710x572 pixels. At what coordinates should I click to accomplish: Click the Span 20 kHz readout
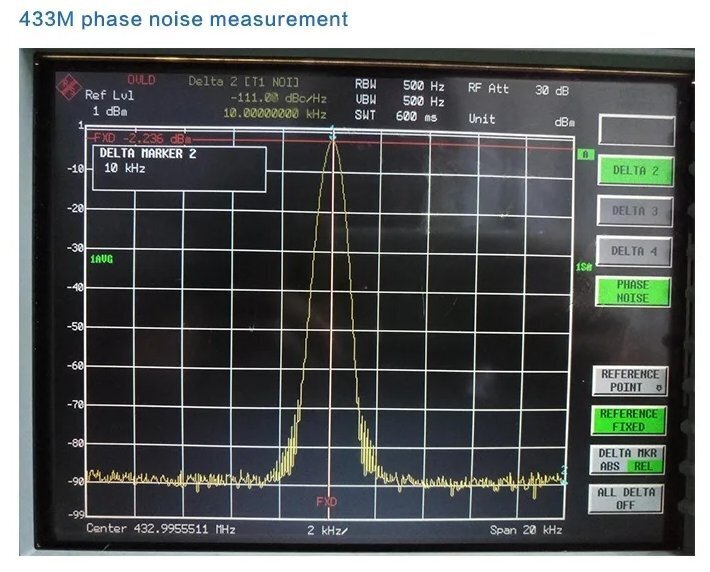tap(525, 529)
